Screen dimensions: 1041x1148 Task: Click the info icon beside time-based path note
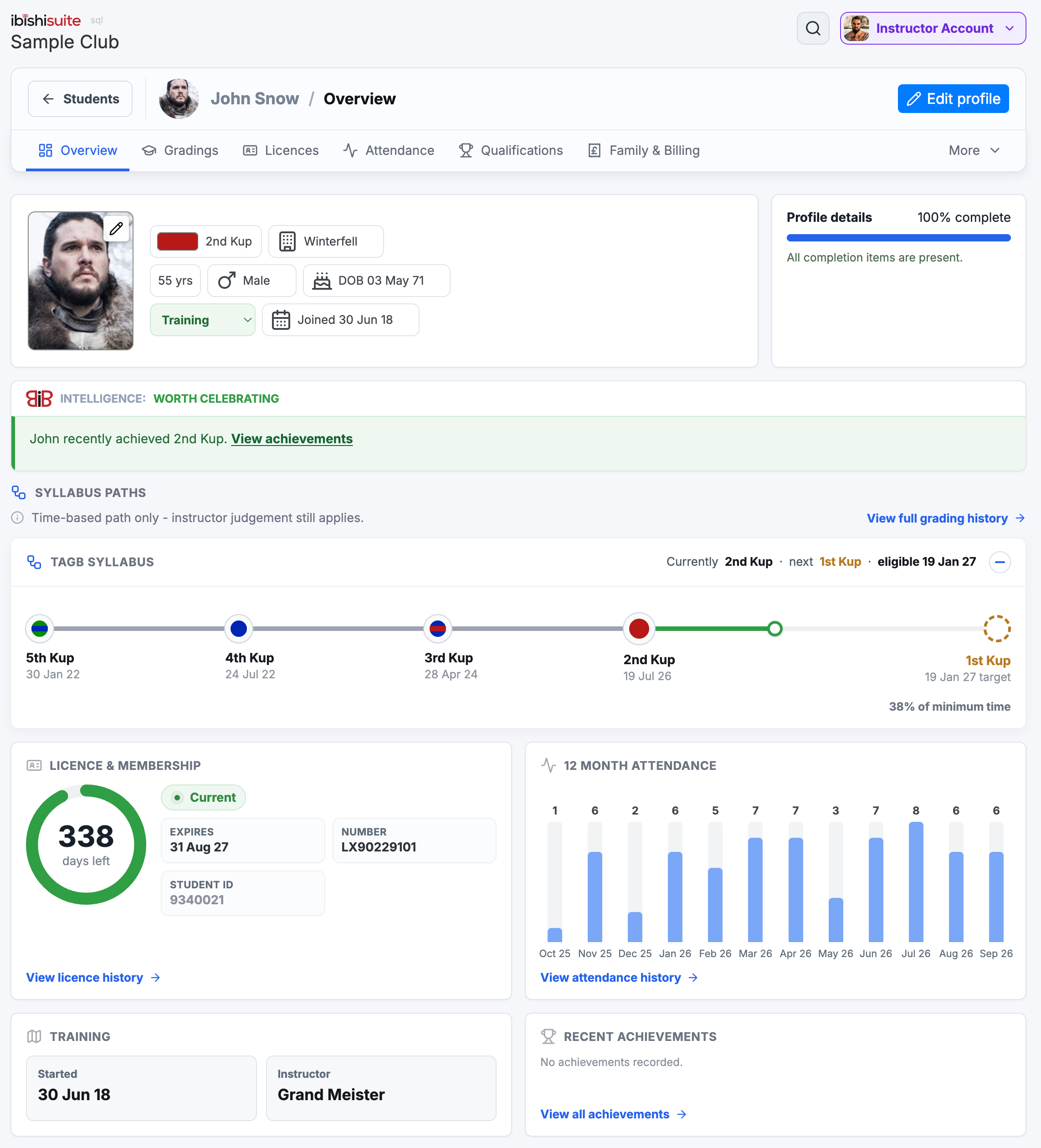pyautogui.click(x=18, y=518)
